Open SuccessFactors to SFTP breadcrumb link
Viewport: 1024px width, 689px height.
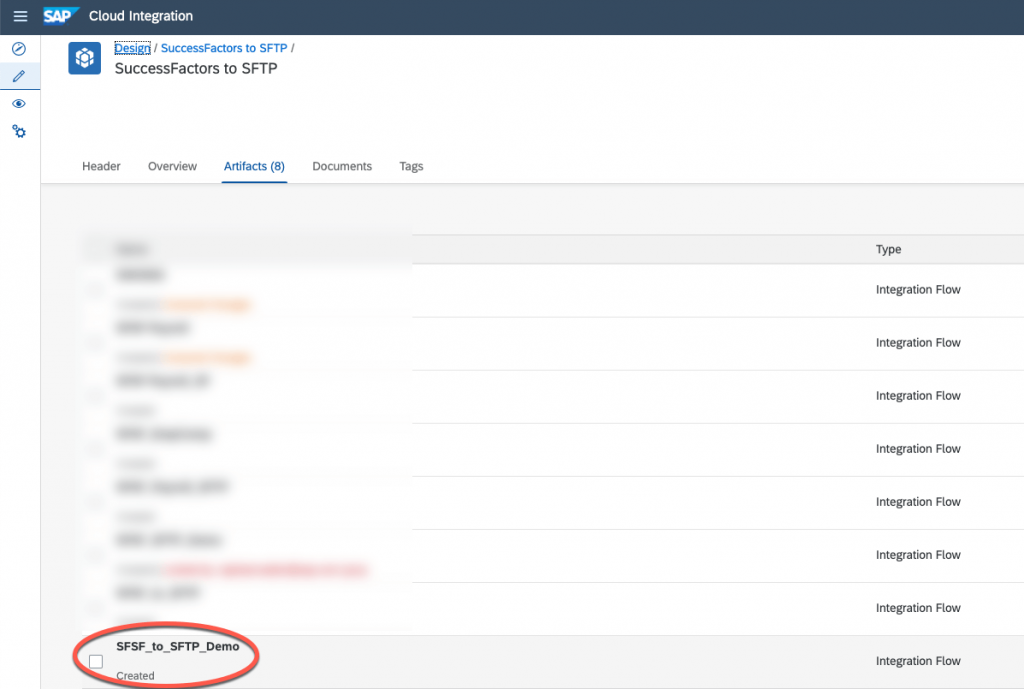[x=224, y=48]
